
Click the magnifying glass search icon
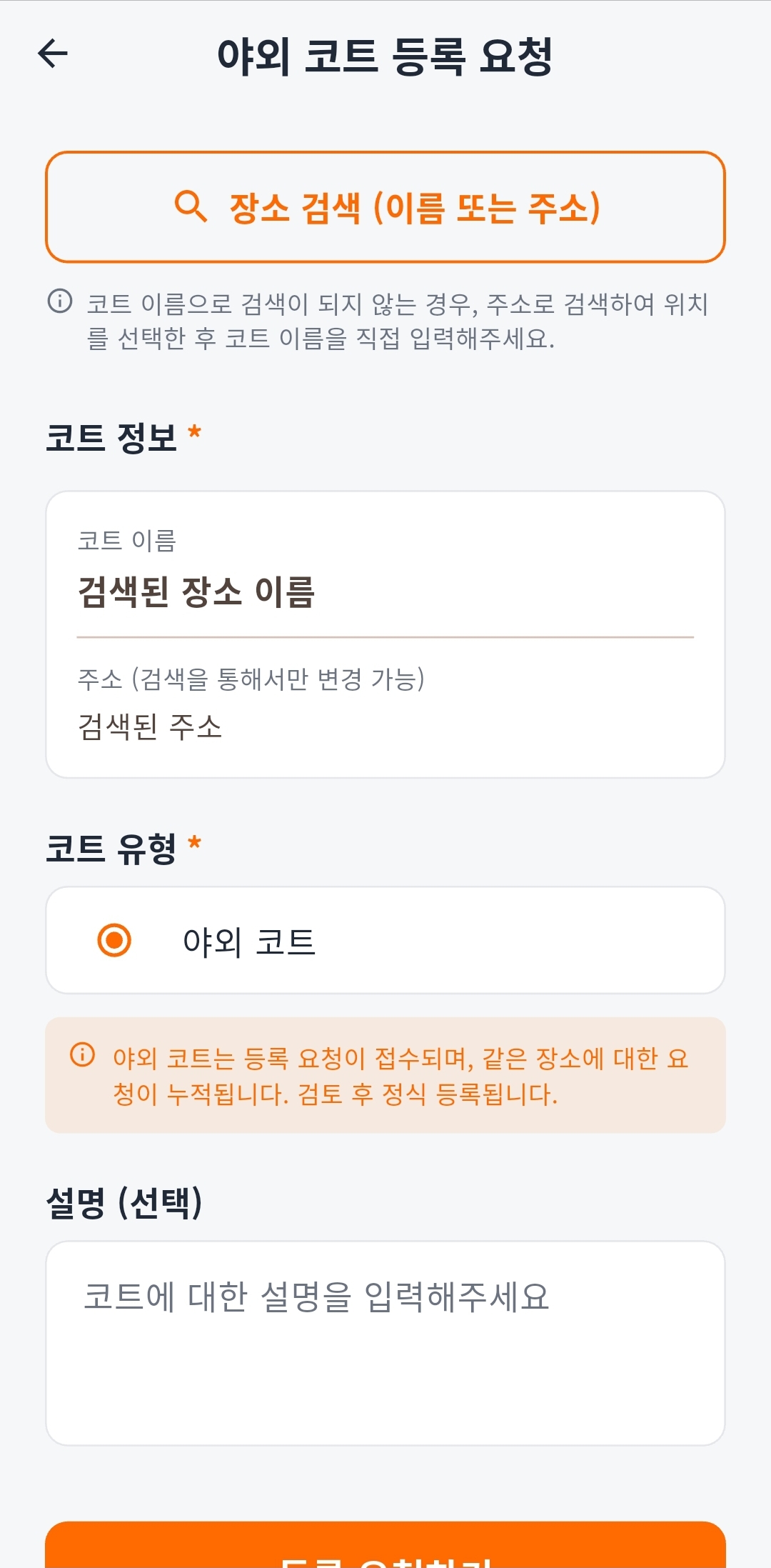click(191, 207)
